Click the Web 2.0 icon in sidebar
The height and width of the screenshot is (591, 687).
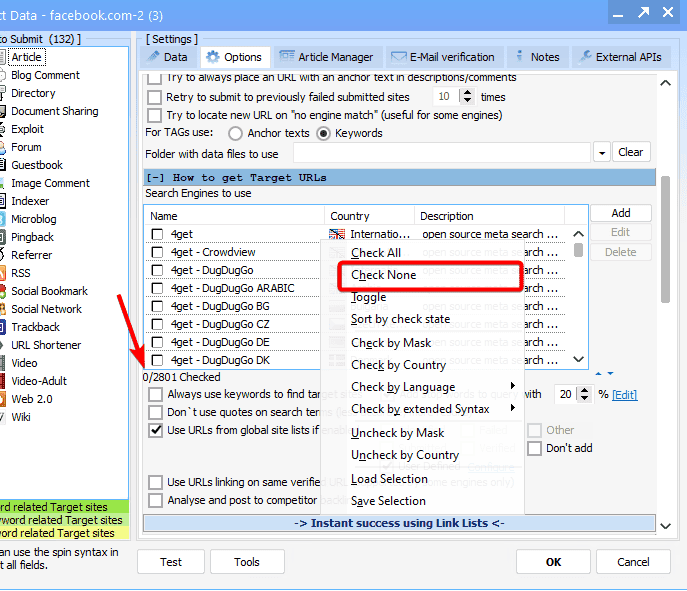pyautogui.click(x=2, y=399)
